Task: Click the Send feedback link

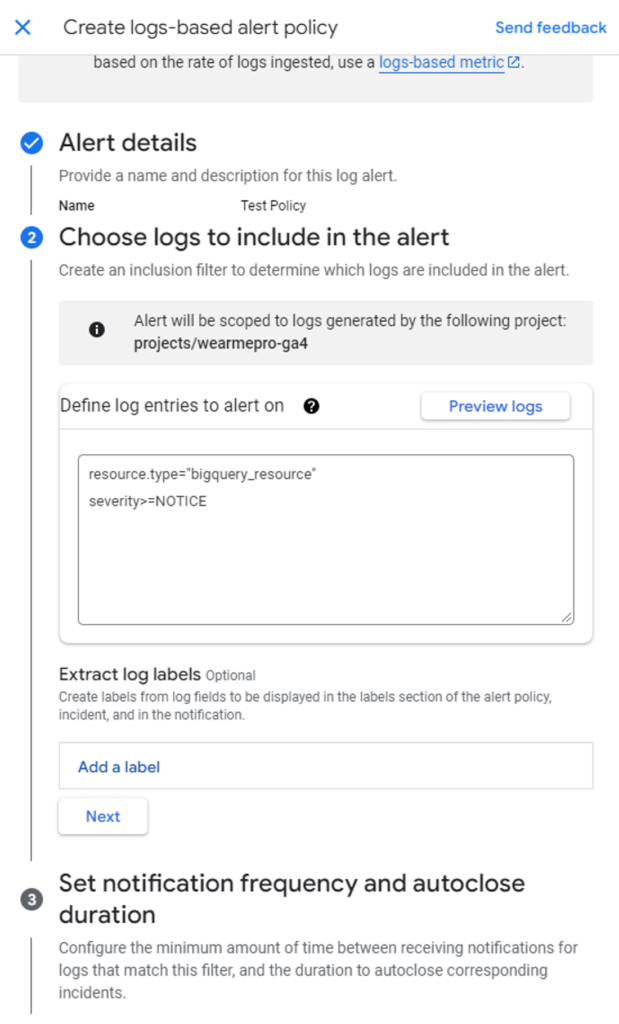Action: [550, 28]
